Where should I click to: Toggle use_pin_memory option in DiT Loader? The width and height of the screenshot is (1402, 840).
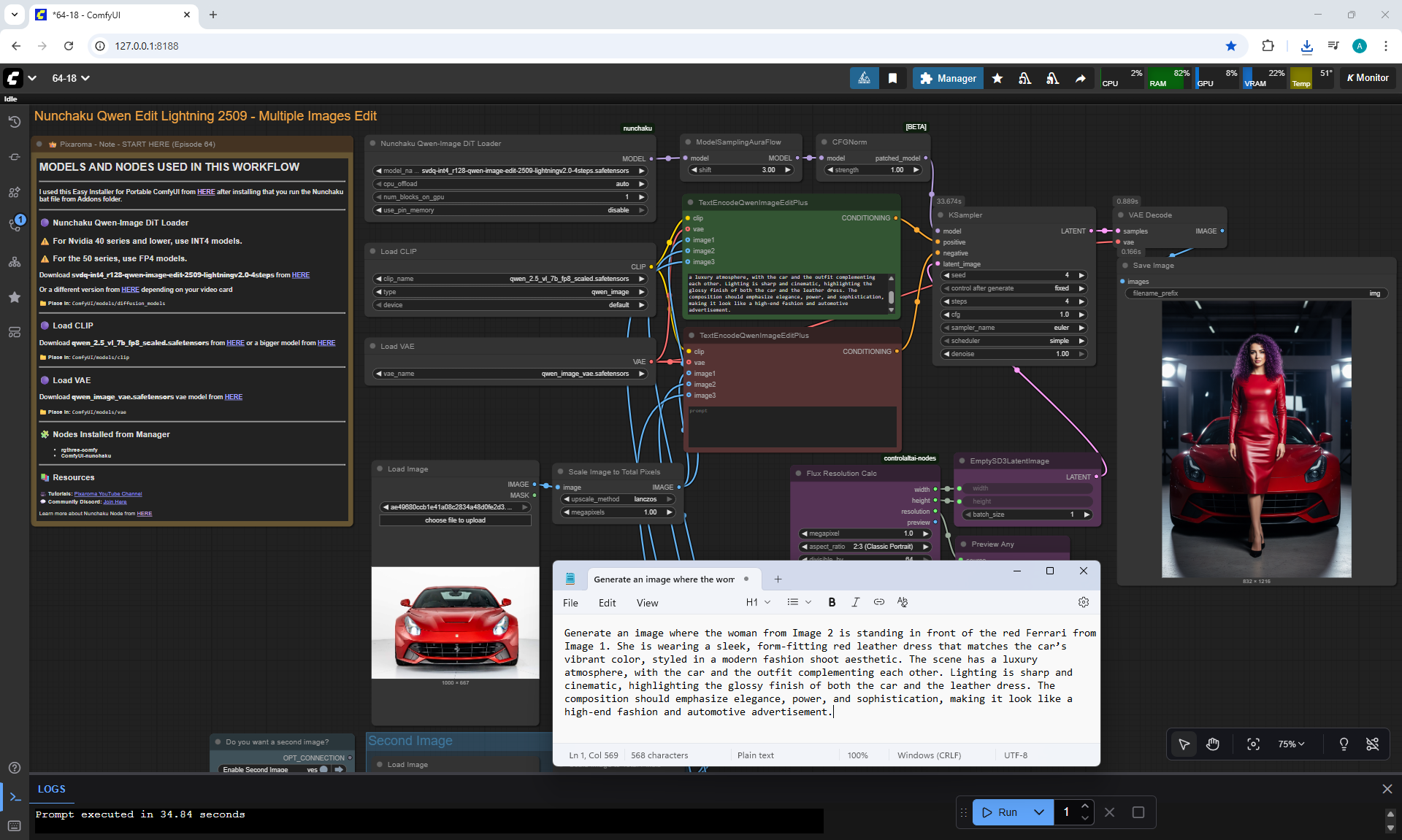coord(510,210)
